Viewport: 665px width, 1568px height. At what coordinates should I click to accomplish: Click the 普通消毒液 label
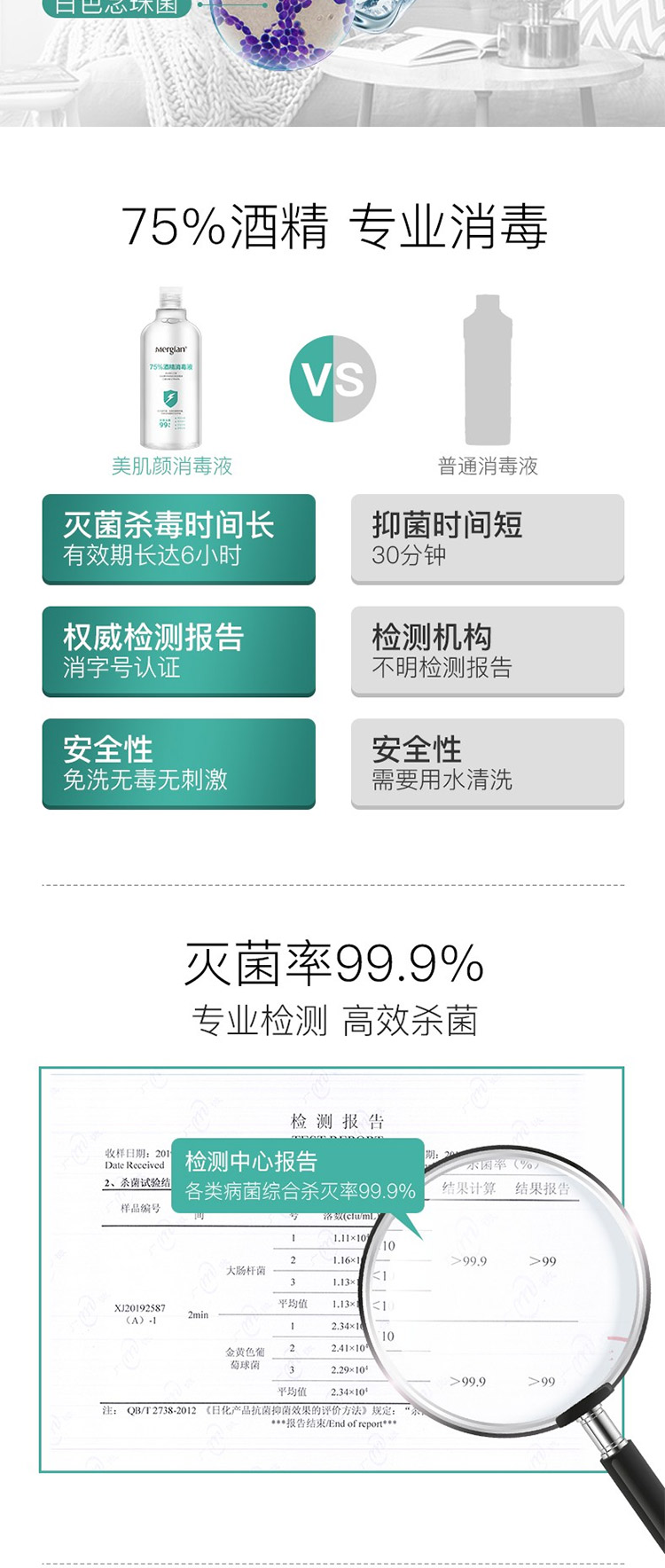[x=488, y=466]
